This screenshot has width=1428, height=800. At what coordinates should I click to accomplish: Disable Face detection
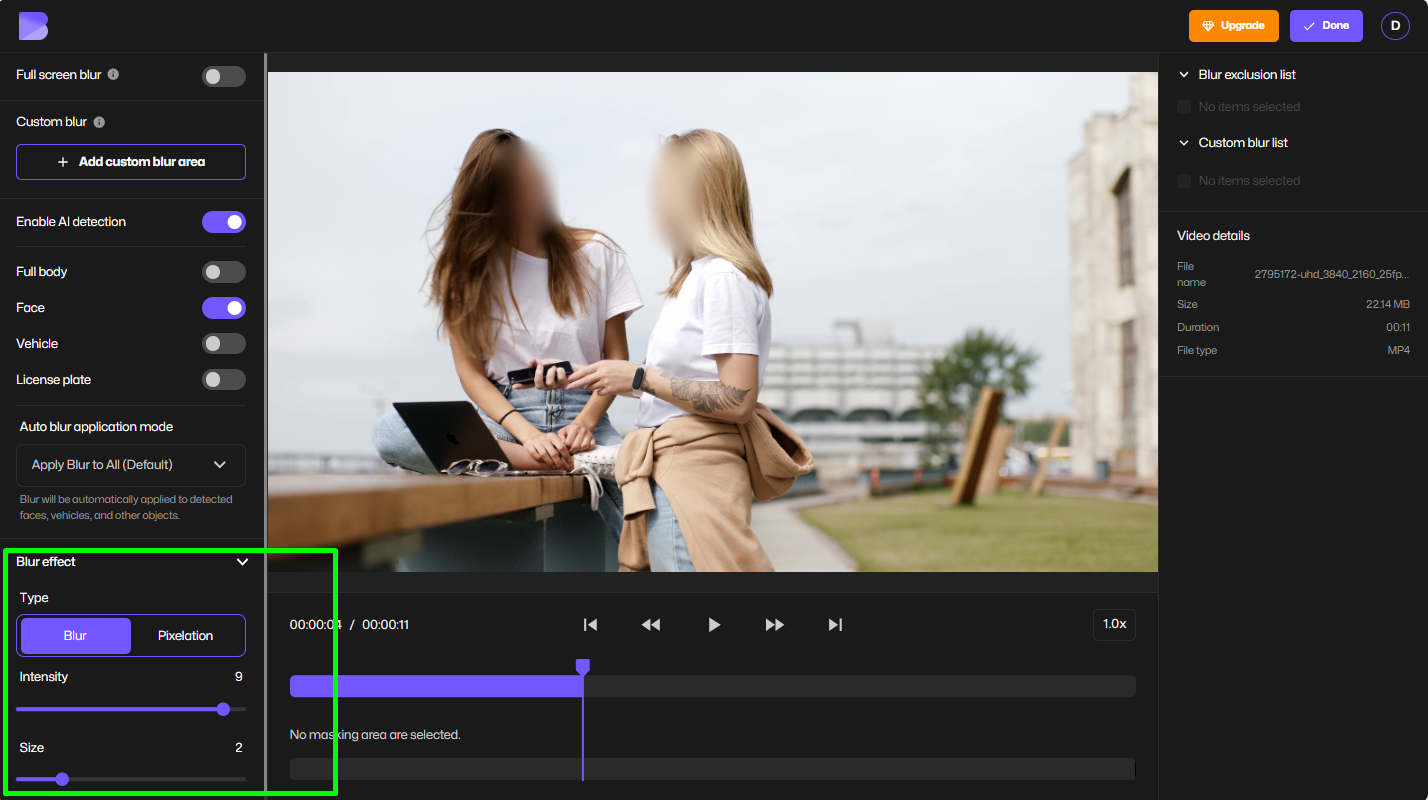(224, 307)
